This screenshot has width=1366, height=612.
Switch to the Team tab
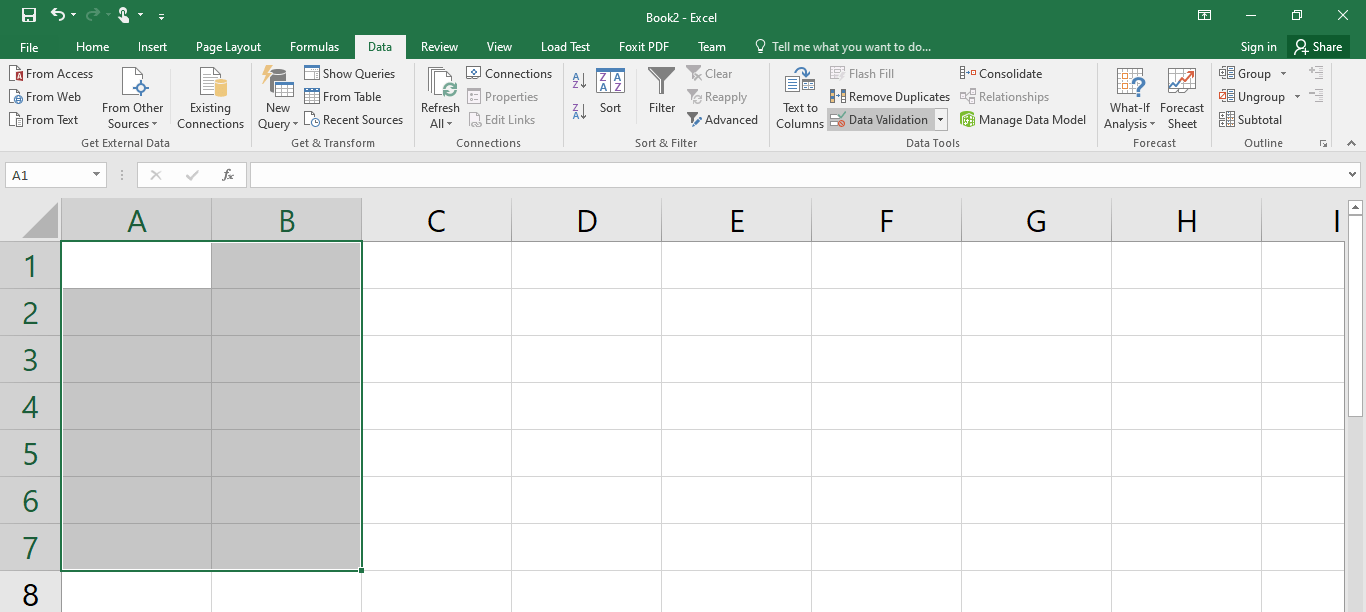coord(712,47)
